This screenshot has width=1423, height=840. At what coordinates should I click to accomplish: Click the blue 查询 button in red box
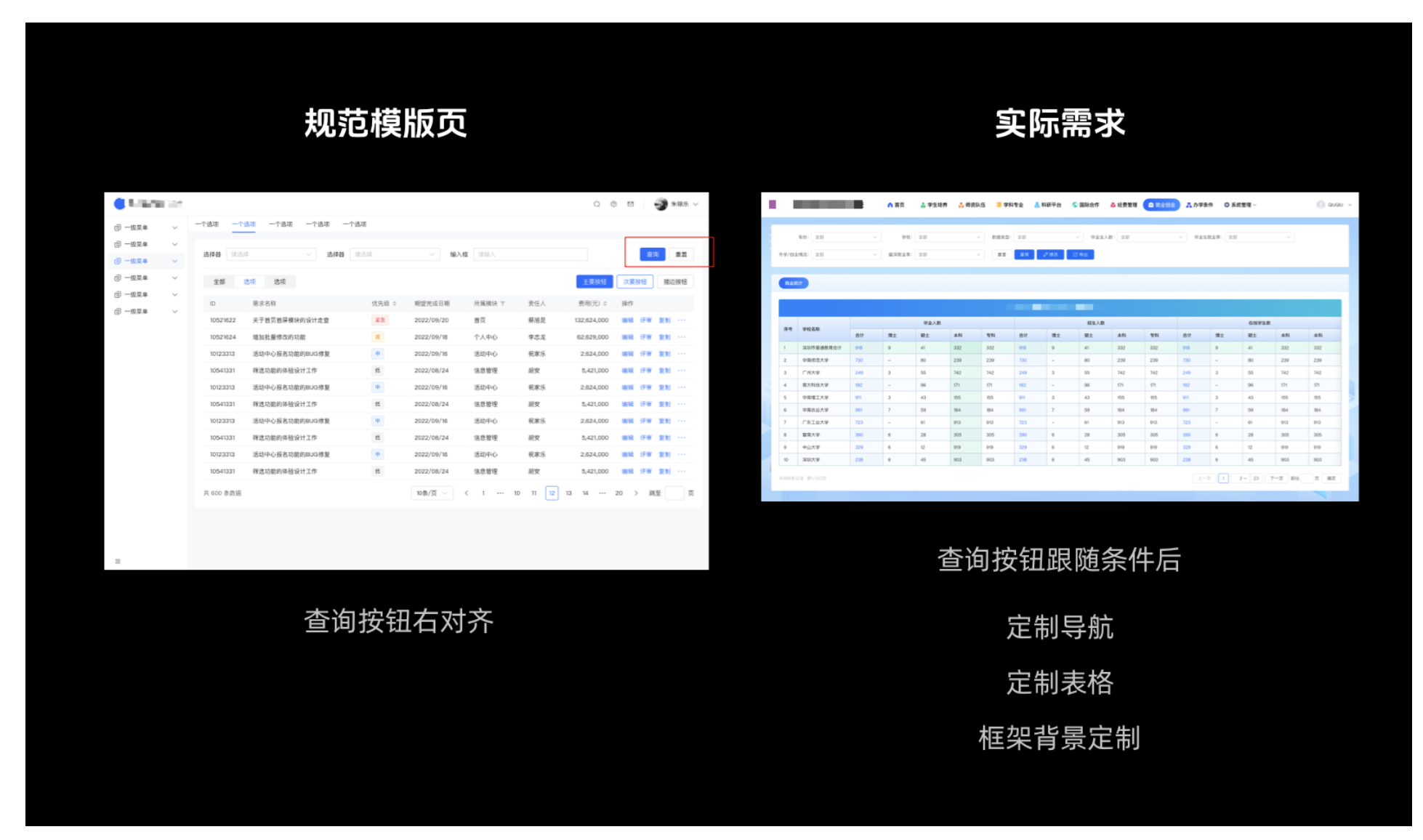pos(652,254)
